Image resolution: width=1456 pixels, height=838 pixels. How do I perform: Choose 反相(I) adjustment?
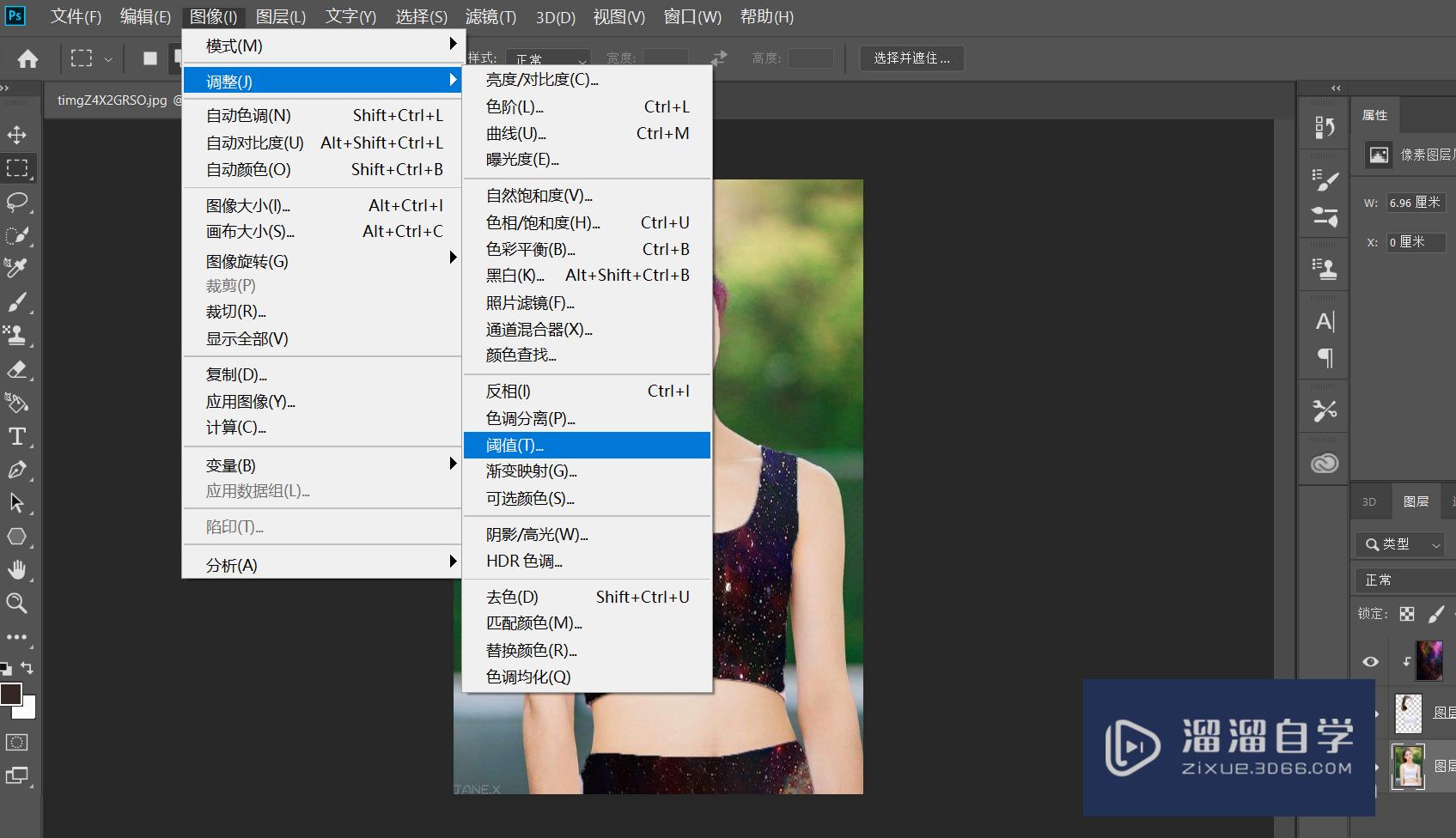(x=587, y=391)
